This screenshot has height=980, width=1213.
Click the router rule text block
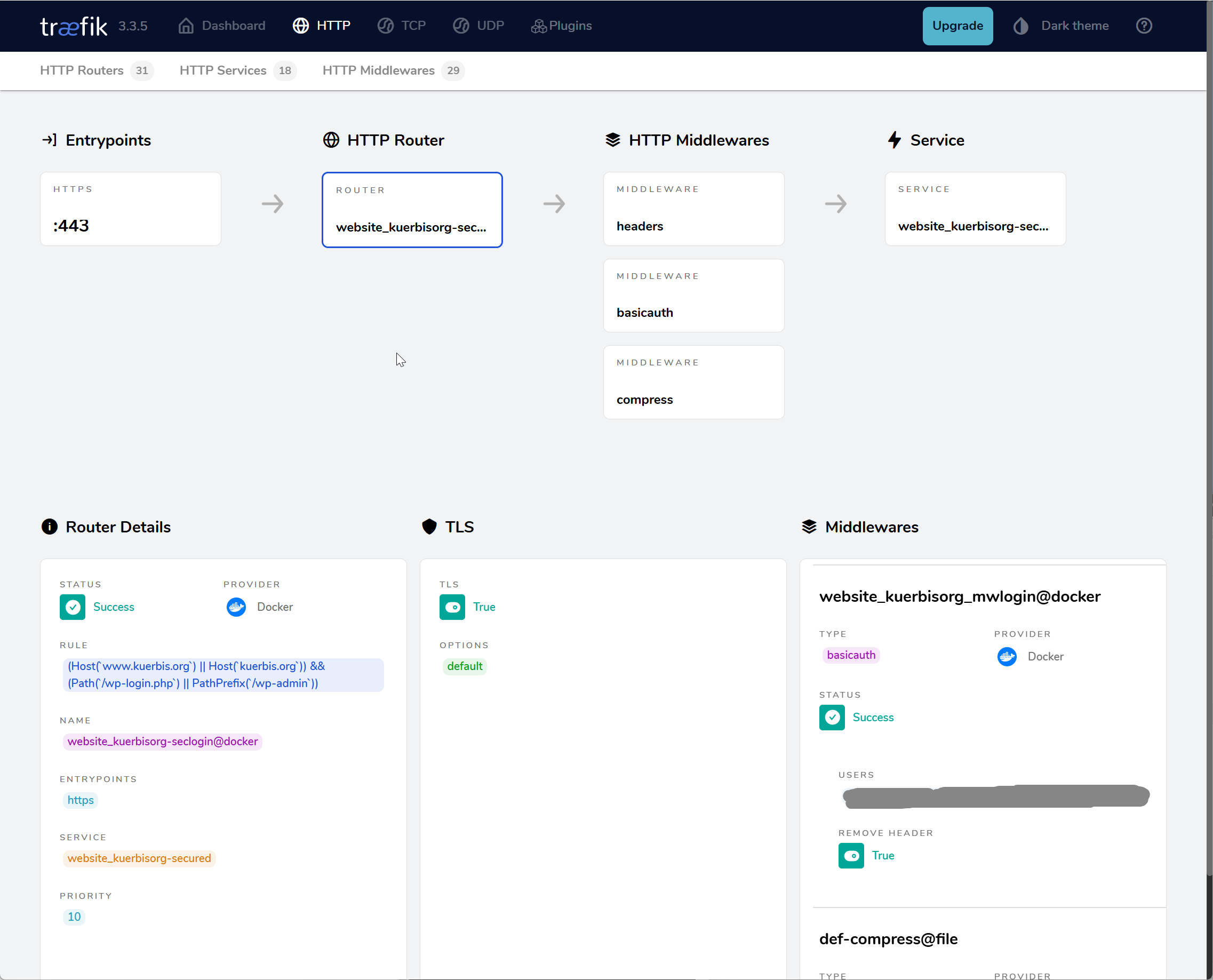point(224,675)
